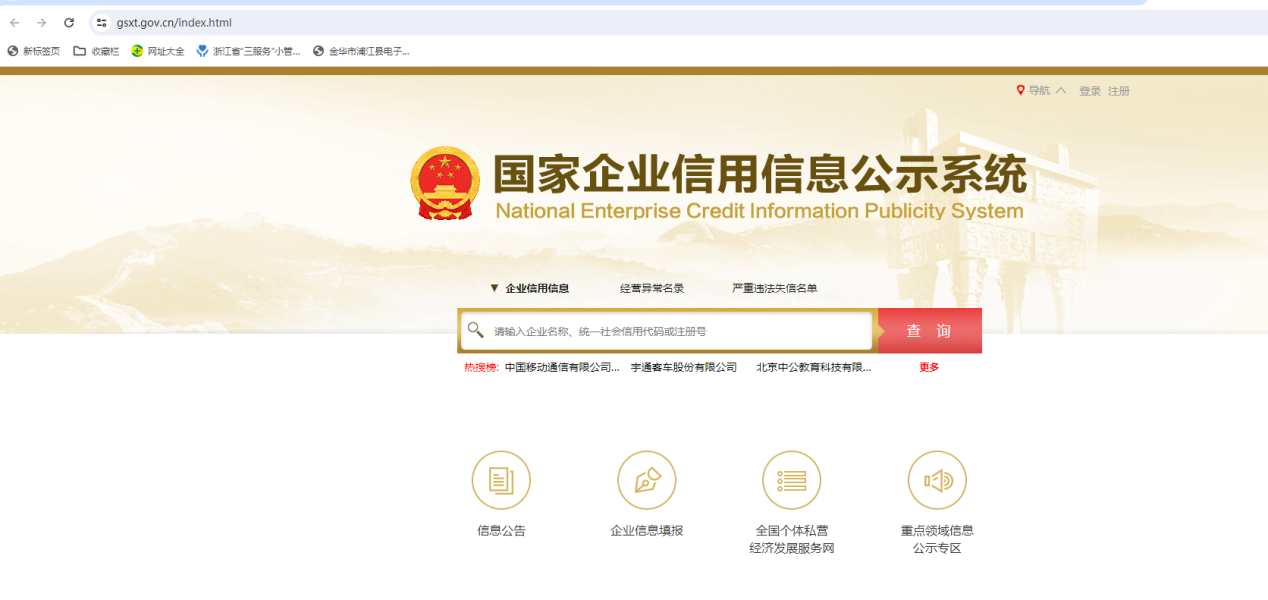
Task: Click the 注册 register link
Action: pos(1119,91)
